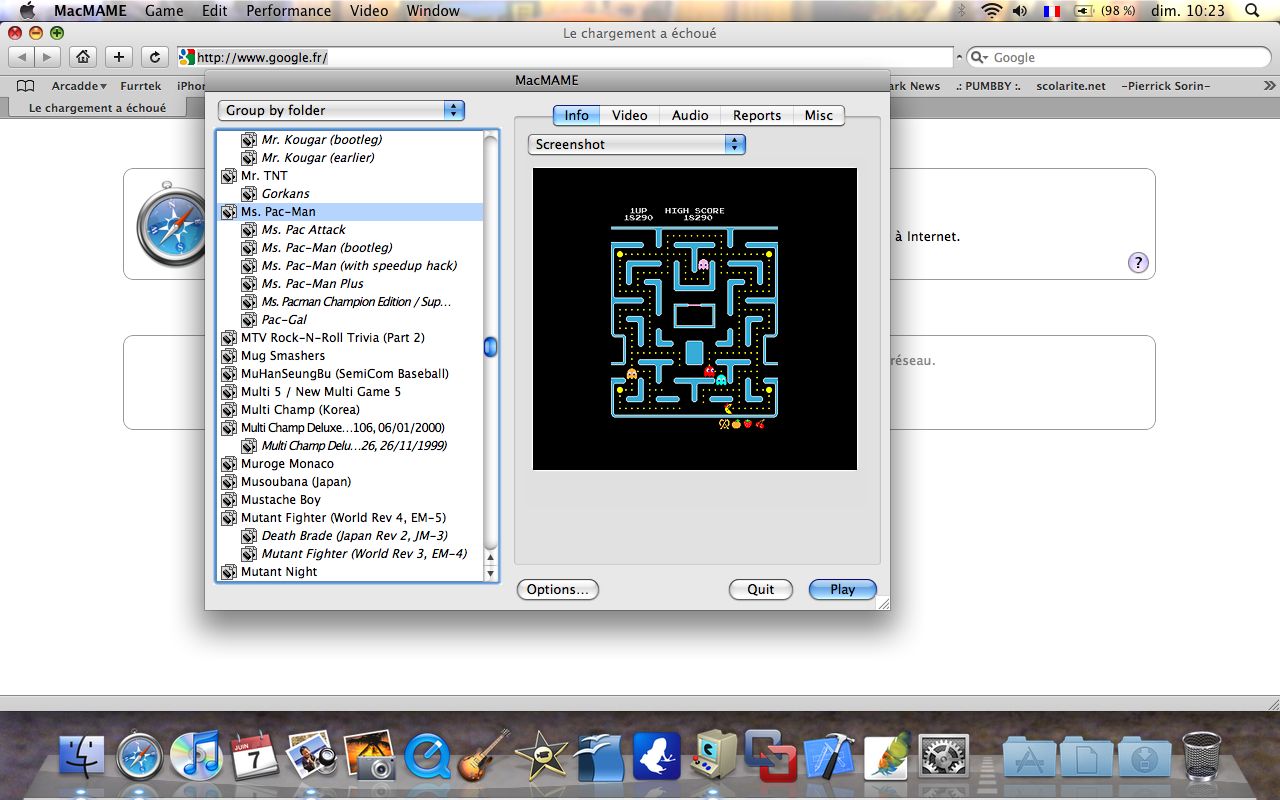Image resolution: width=1280 pixels, height=800 pixels.
Task: Select the Info tab
Action: coord(576,115)
